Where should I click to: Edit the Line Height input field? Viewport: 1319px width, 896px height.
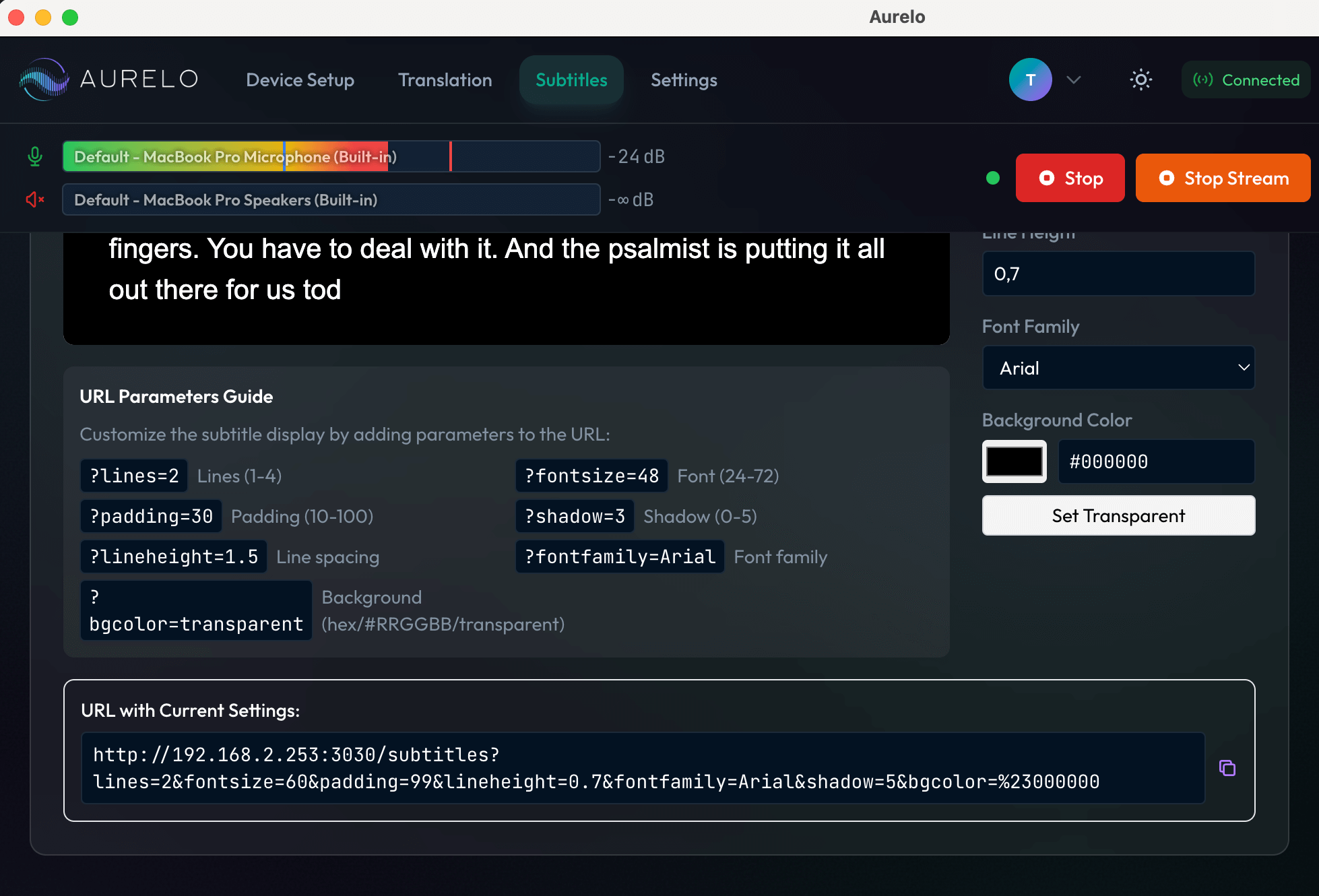1118,274
